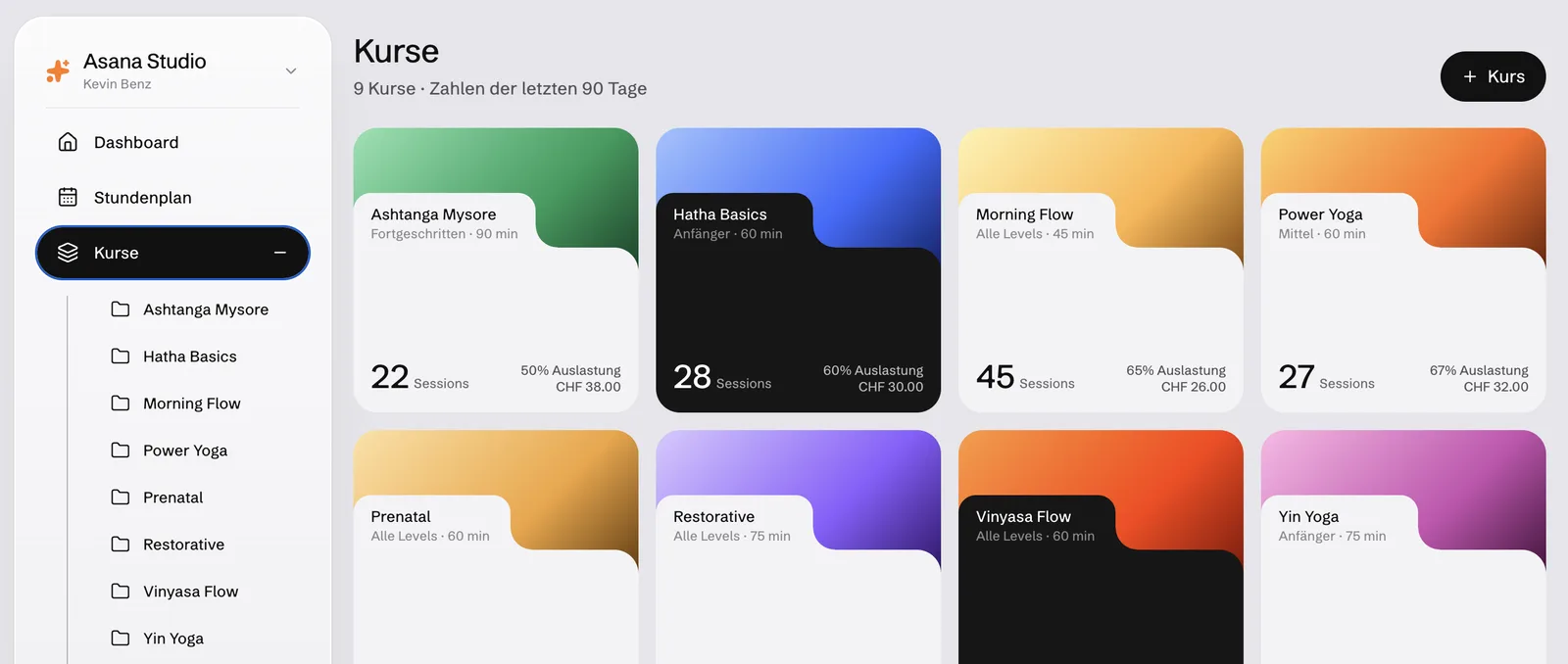Viewport: 1568px width, 664px height.
Task: Open the Yin Yoga course card
Action: (x=1403, y=547)
